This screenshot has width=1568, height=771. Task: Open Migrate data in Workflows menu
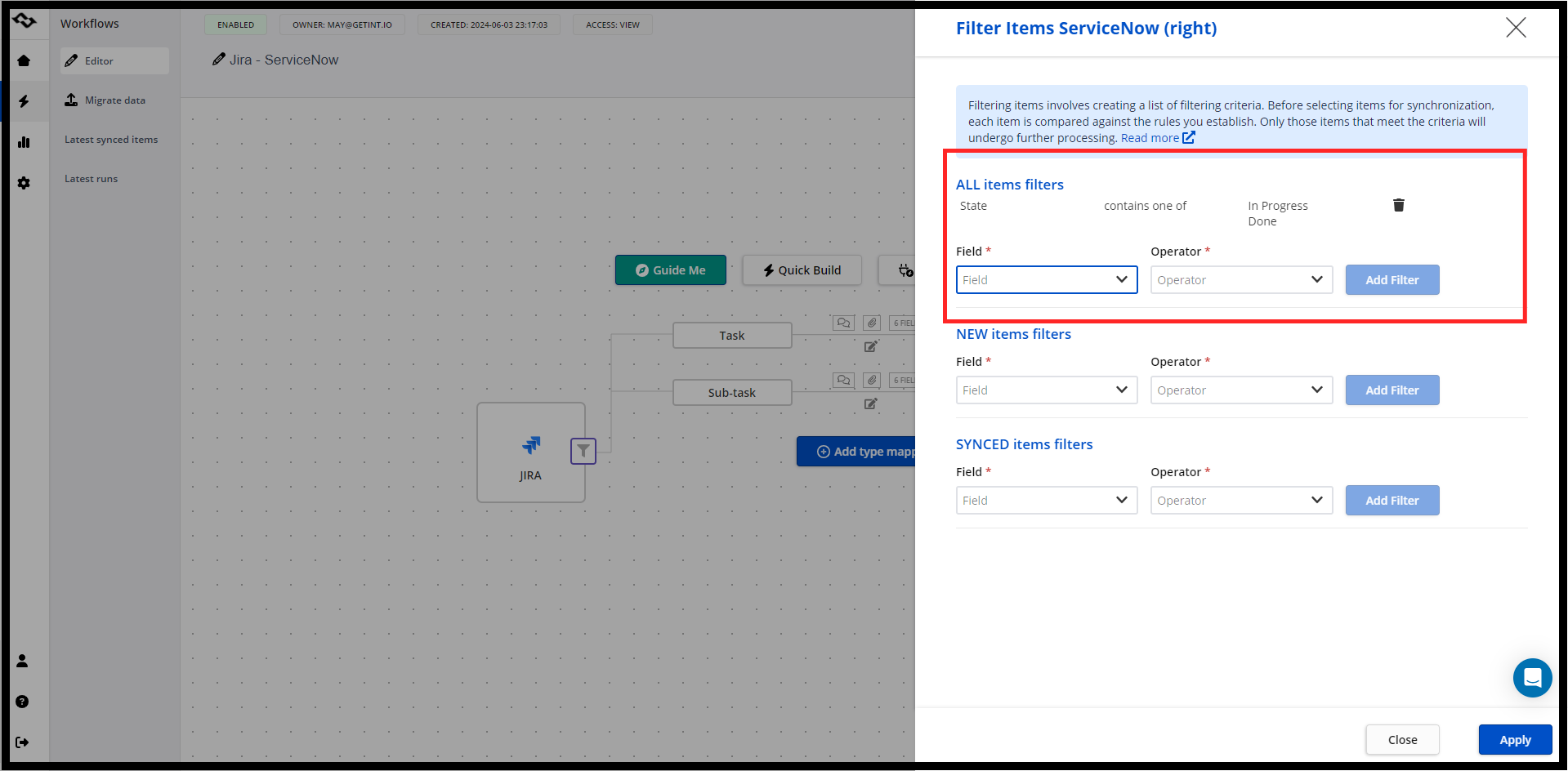pos(114,100)
